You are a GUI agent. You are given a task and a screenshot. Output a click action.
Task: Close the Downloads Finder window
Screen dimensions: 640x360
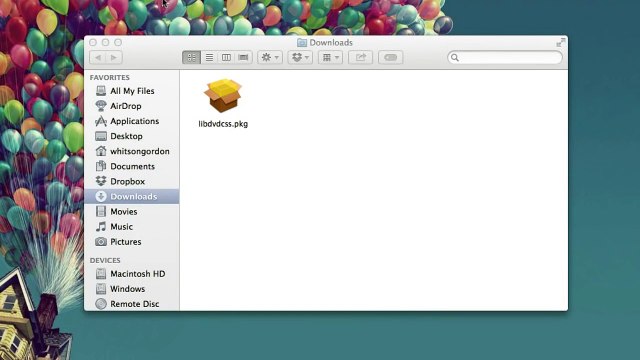tap(93, 42)
